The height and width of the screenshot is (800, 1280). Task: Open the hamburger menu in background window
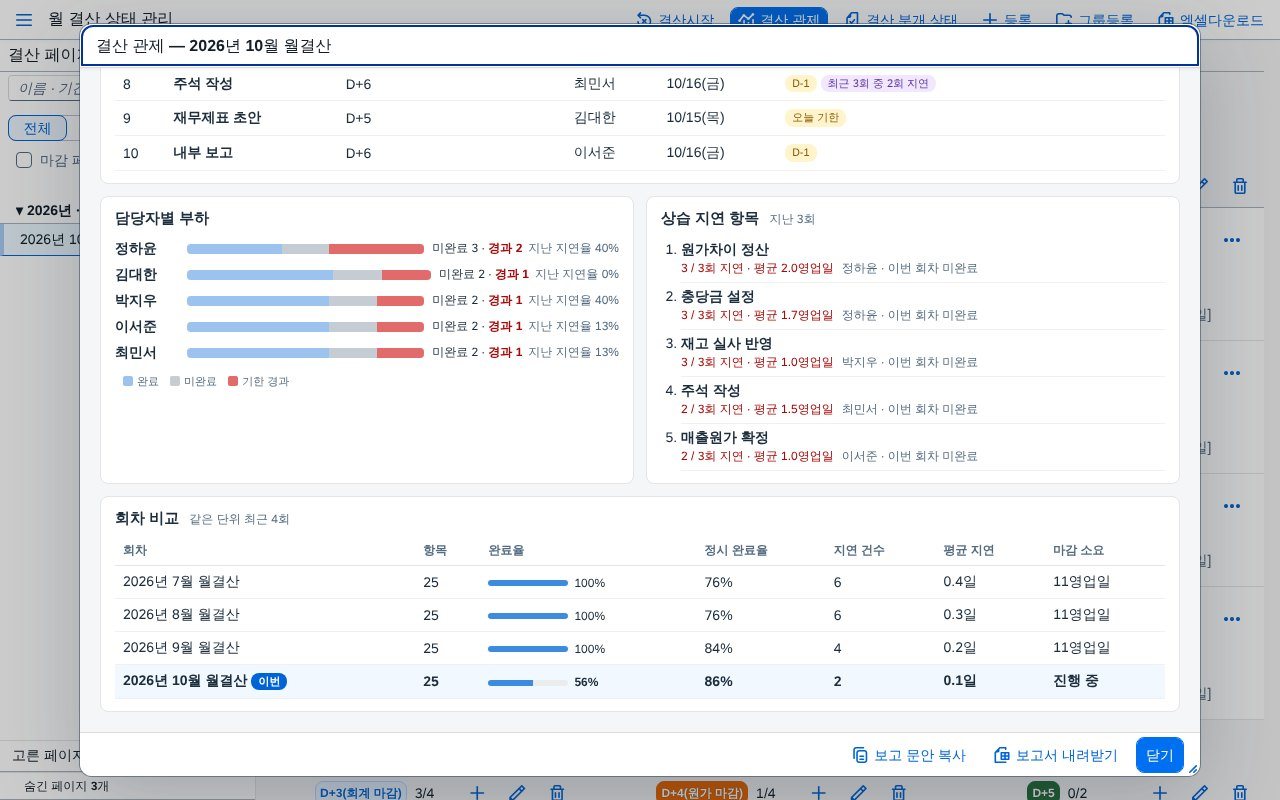[24, 19]
